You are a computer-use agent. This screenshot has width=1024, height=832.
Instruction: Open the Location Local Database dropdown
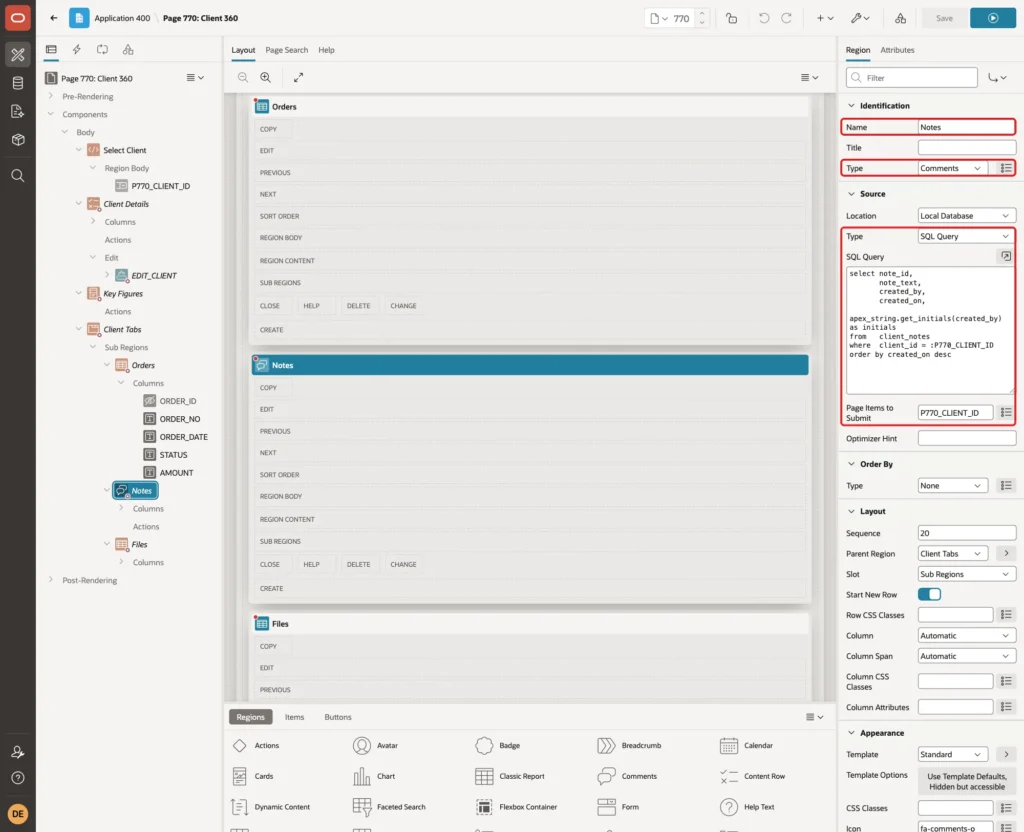(966, 216)
